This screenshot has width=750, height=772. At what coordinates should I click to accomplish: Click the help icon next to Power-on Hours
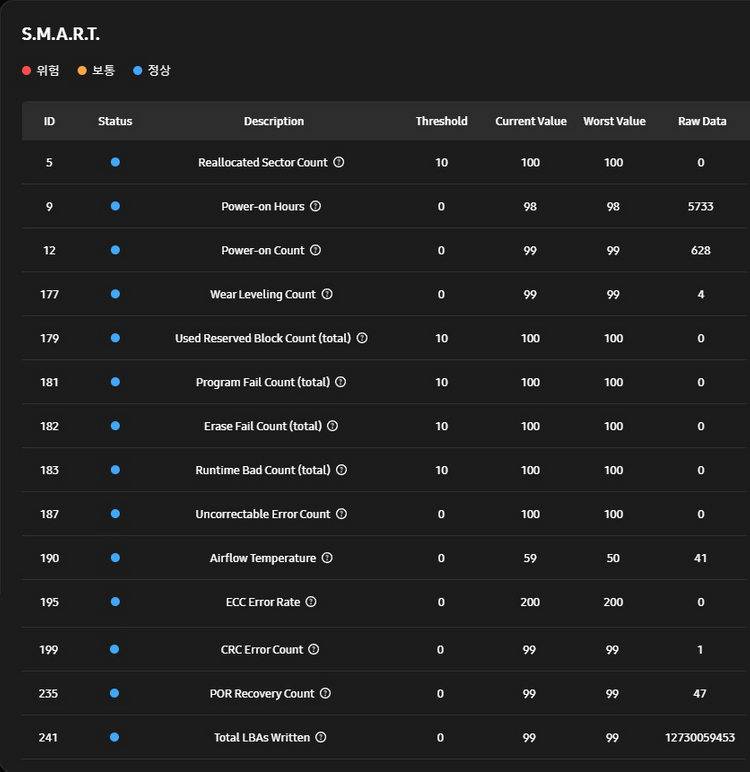[316, 206]
